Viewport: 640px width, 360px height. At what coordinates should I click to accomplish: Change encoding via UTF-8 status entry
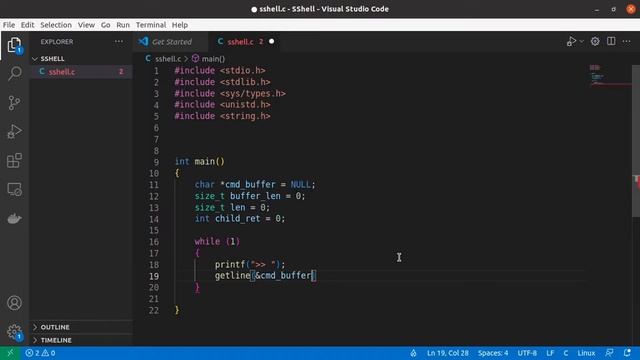(527, 353)
